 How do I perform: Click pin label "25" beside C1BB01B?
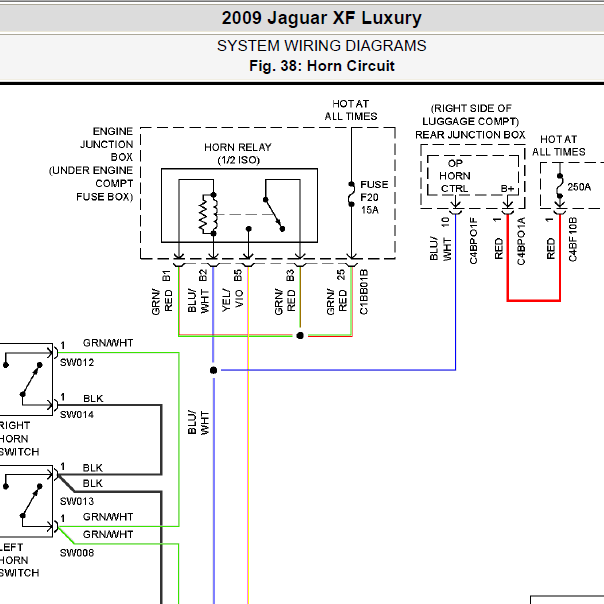pos(341,275)
